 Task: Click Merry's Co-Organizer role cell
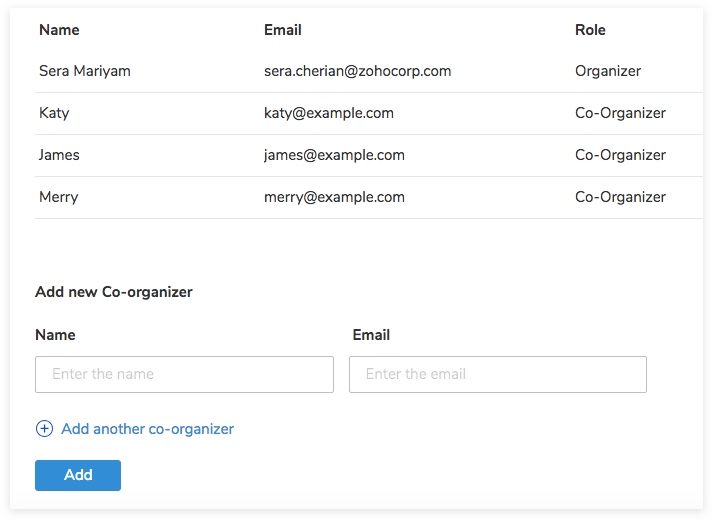click(x=620, y=197)
